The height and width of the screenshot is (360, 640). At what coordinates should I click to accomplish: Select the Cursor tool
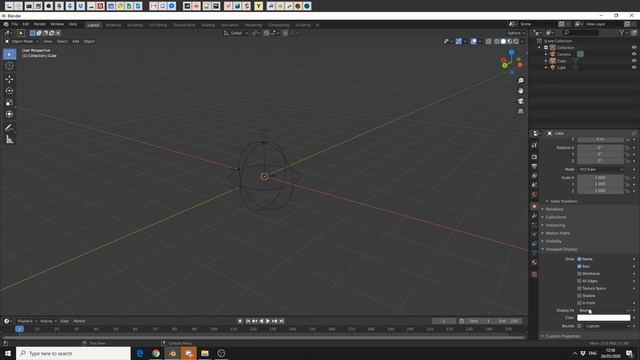(x=9, y=66)
